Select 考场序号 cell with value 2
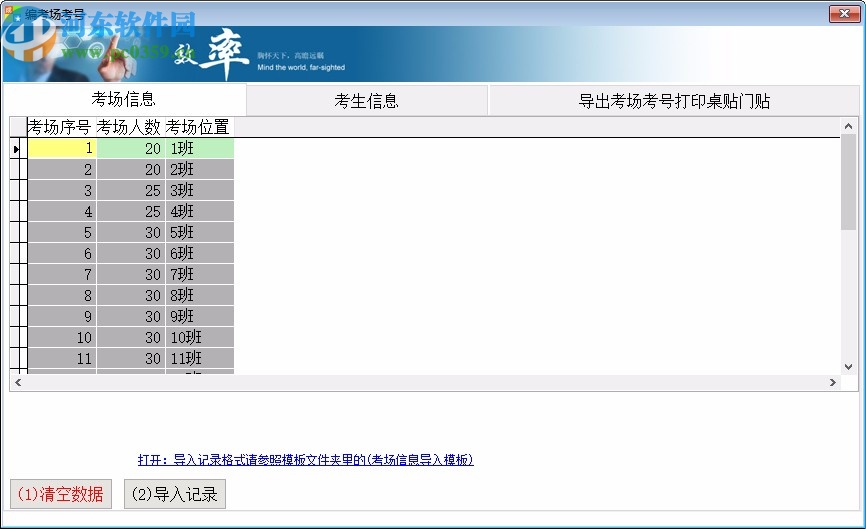866x529 pixels. [62, 169]
